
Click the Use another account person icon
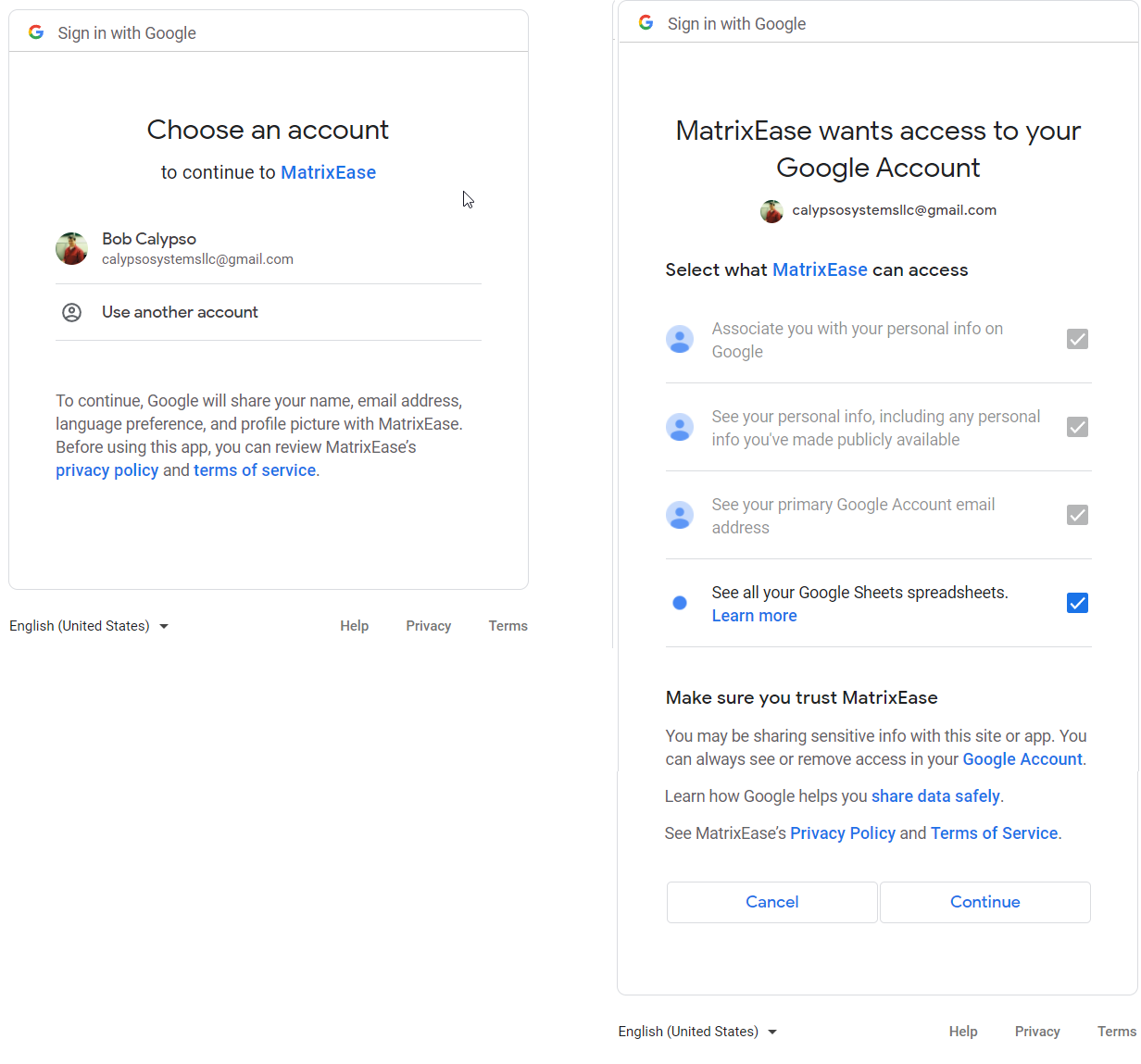tap(71, 312)
